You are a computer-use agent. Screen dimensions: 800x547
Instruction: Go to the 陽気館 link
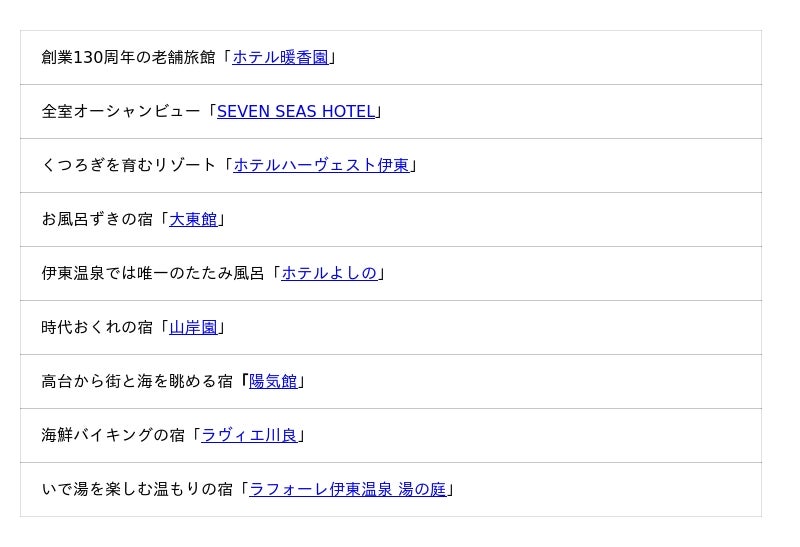point(273,382)
